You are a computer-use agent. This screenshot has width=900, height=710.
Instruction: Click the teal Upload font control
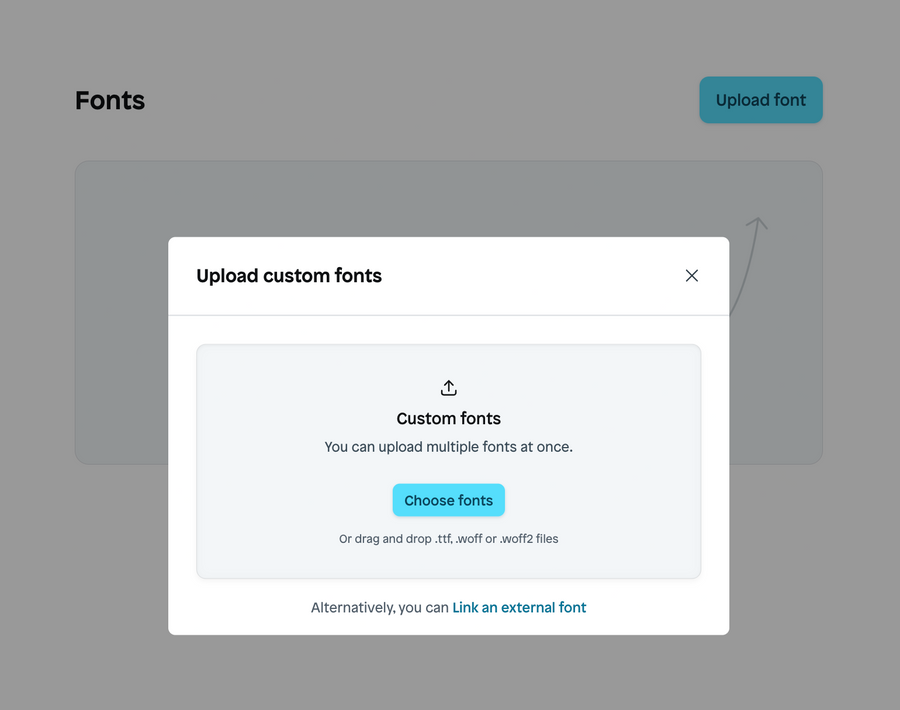pos(761,100)
